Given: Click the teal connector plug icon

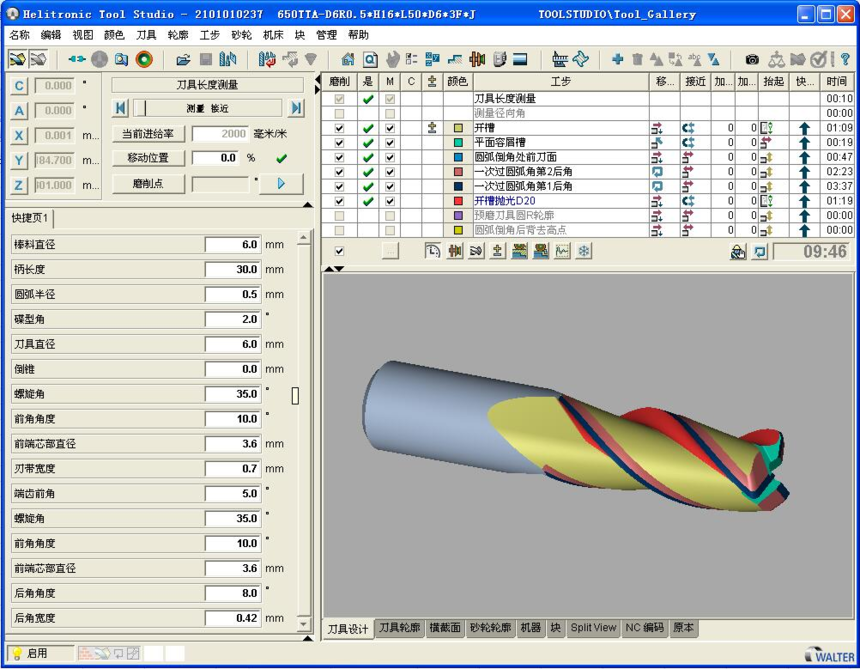Looking at the screenshot, I should click(x=76, y=59).
